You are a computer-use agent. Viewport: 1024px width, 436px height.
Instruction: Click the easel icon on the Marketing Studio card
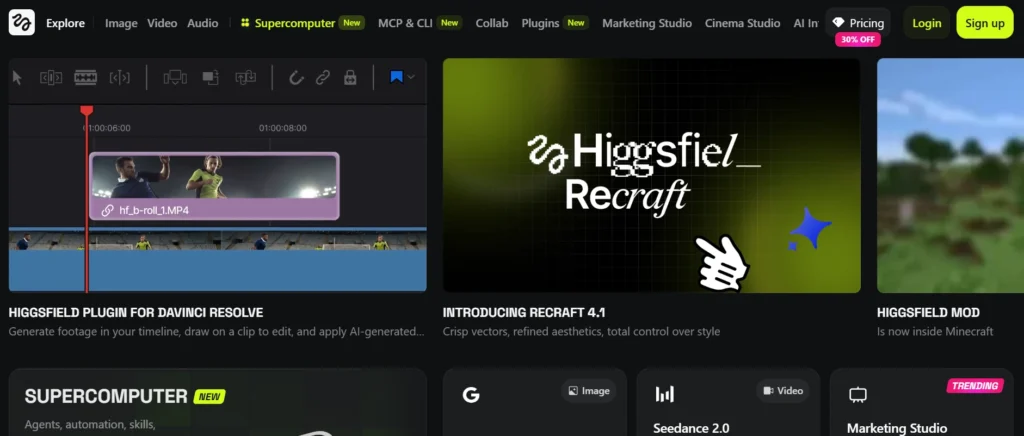(x=857, y=395)
